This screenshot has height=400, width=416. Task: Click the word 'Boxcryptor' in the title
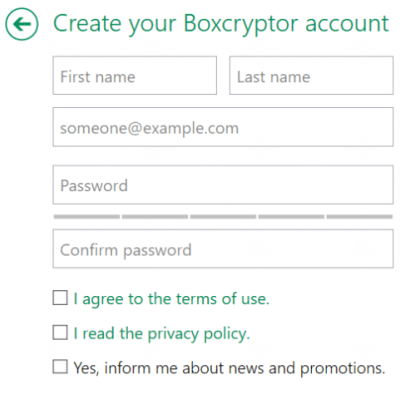tap(241, 24)
